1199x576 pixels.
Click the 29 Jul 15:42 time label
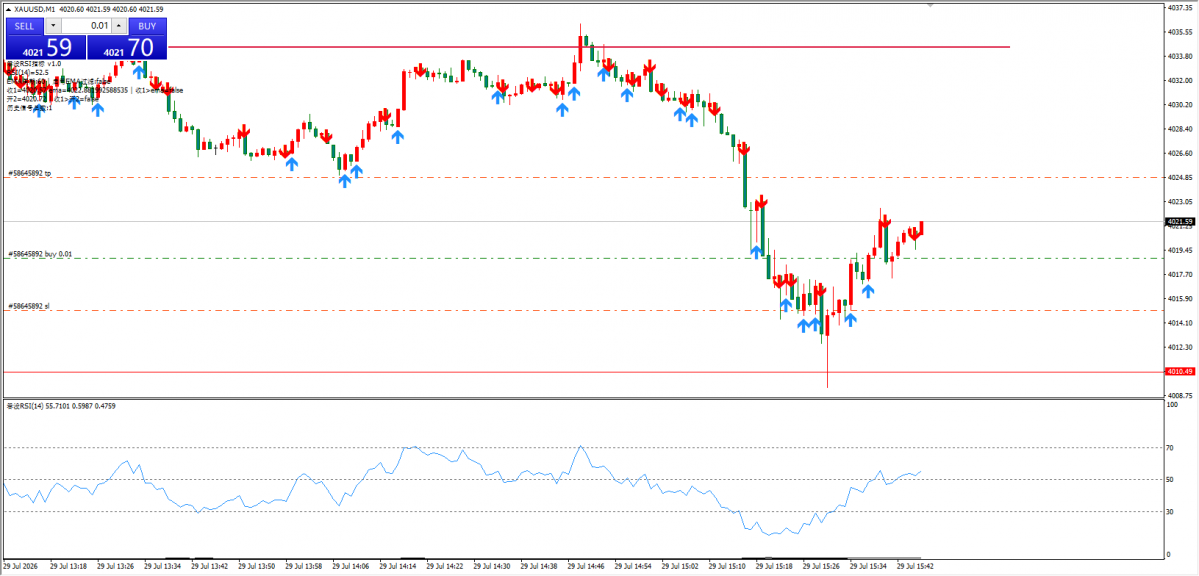tap(917, 567)
